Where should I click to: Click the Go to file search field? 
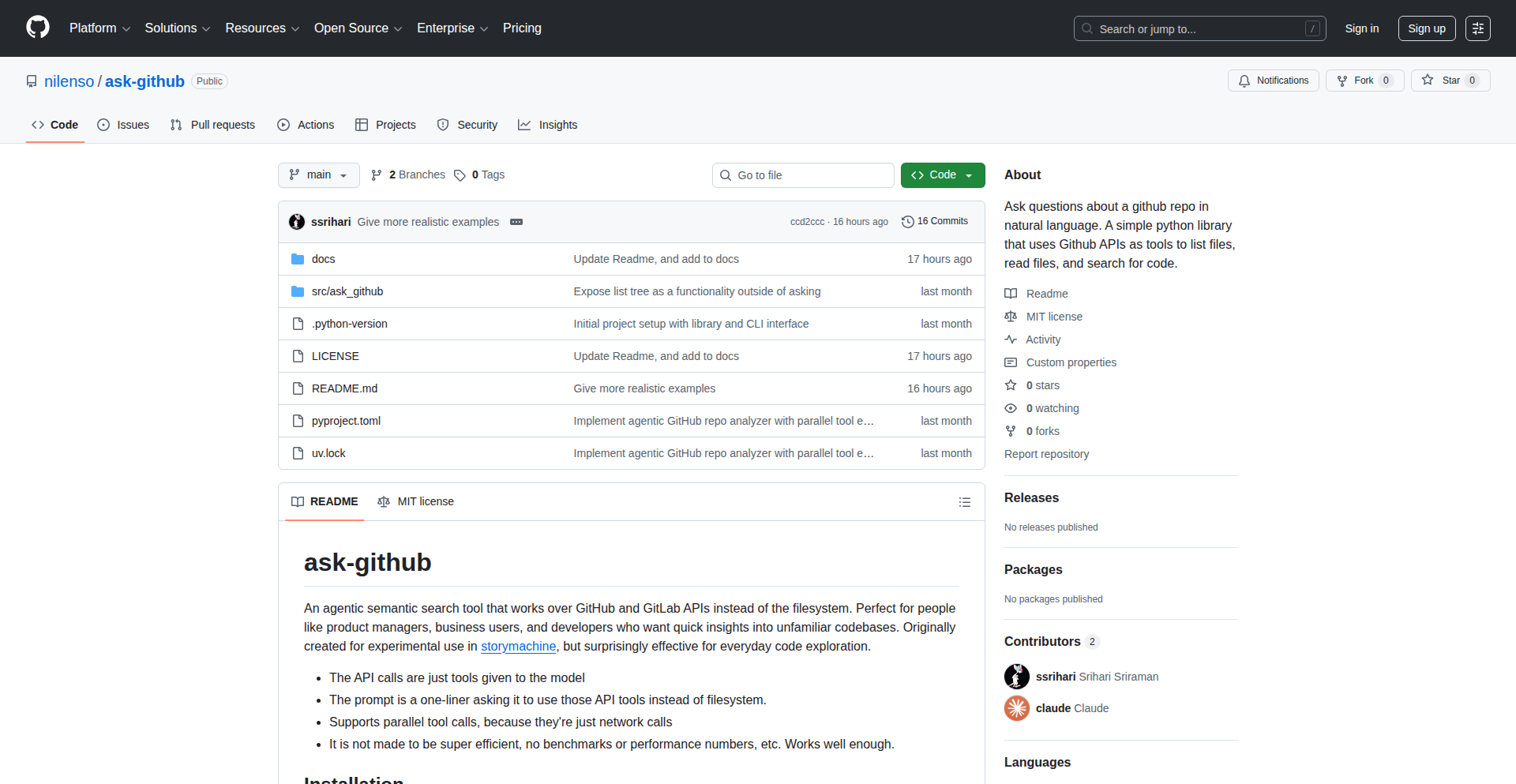pos(803,174)
